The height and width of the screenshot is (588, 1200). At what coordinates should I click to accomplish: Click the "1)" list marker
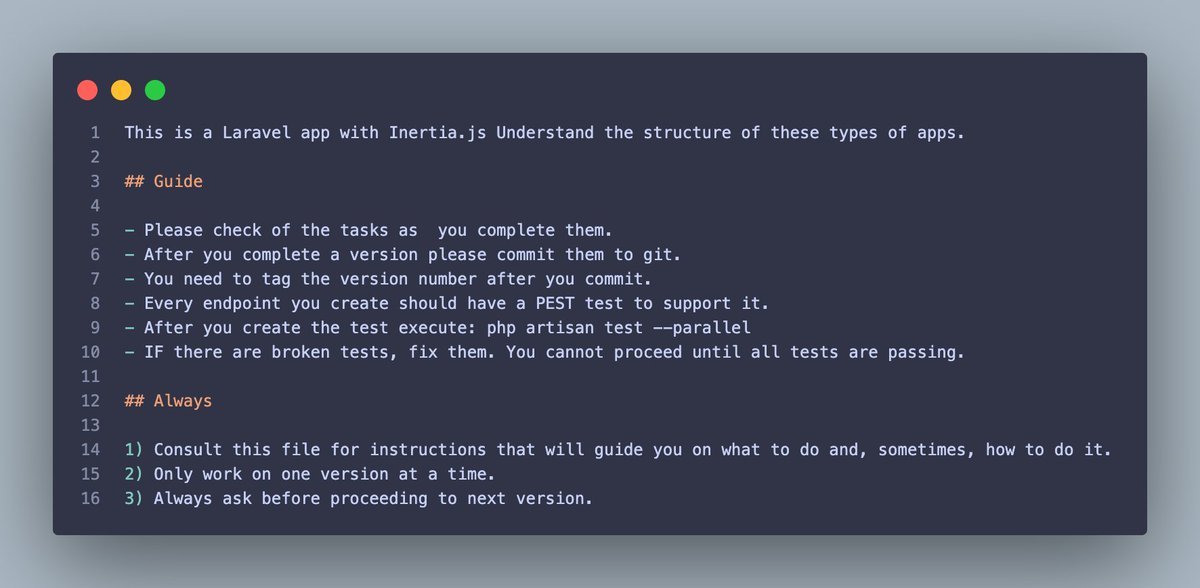[134, 450]
